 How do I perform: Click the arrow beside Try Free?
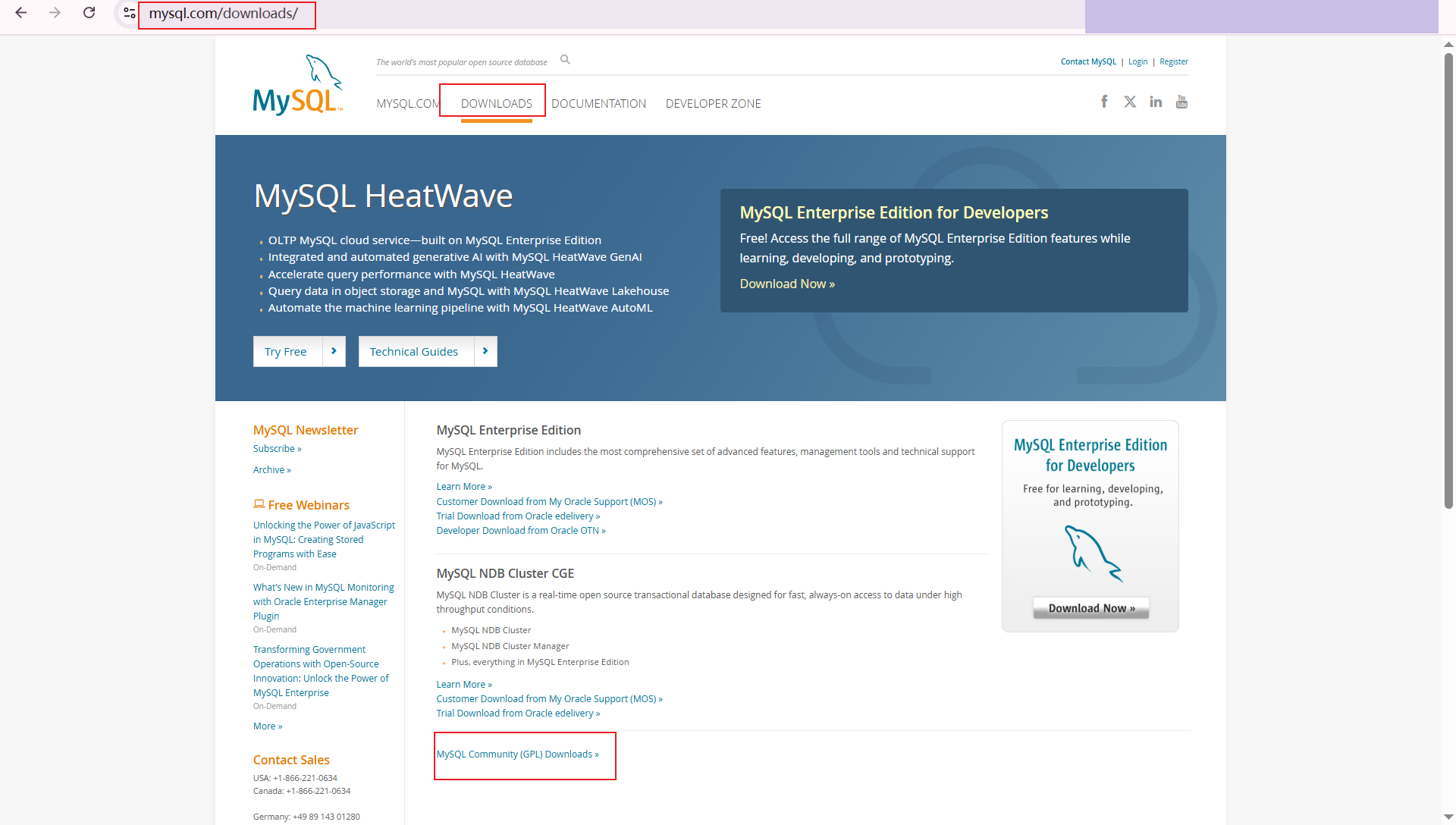(334, 351)
